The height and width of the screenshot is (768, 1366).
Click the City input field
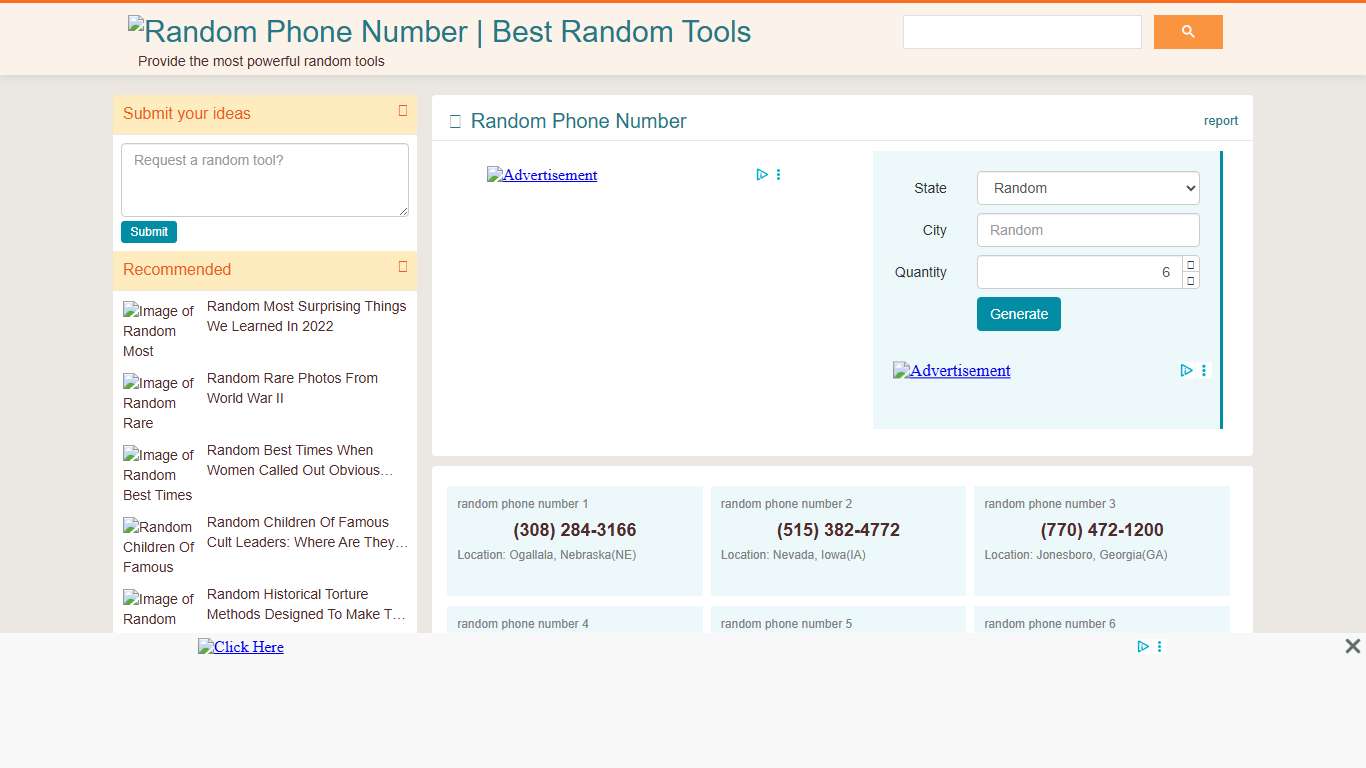pos(1088,230)
